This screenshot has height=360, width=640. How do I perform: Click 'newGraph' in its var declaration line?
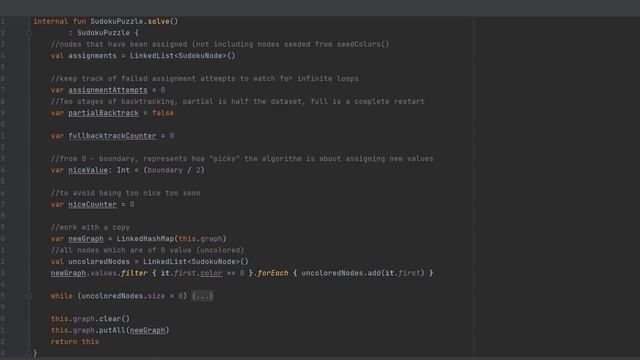pyautogui.click(x=86, y=238)
